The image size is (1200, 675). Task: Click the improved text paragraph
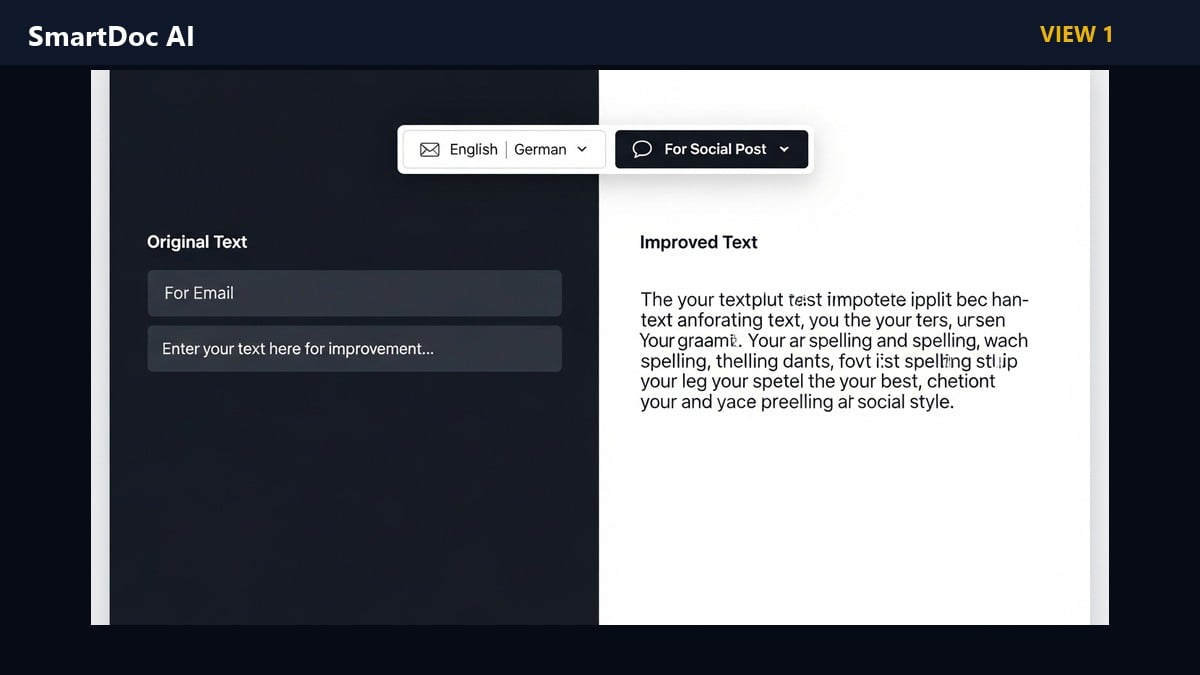tap(835, 351)
